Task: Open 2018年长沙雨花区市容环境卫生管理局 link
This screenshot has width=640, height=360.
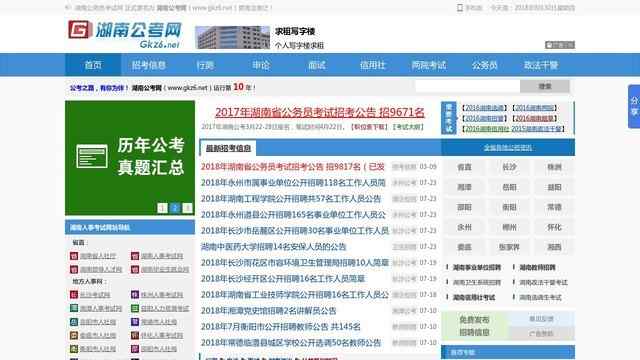Action: pos(295,262)
